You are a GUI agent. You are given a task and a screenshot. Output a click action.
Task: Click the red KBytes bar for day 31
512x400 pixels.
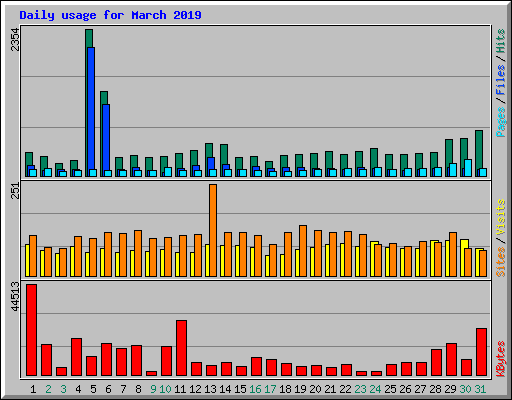[481, 352]
